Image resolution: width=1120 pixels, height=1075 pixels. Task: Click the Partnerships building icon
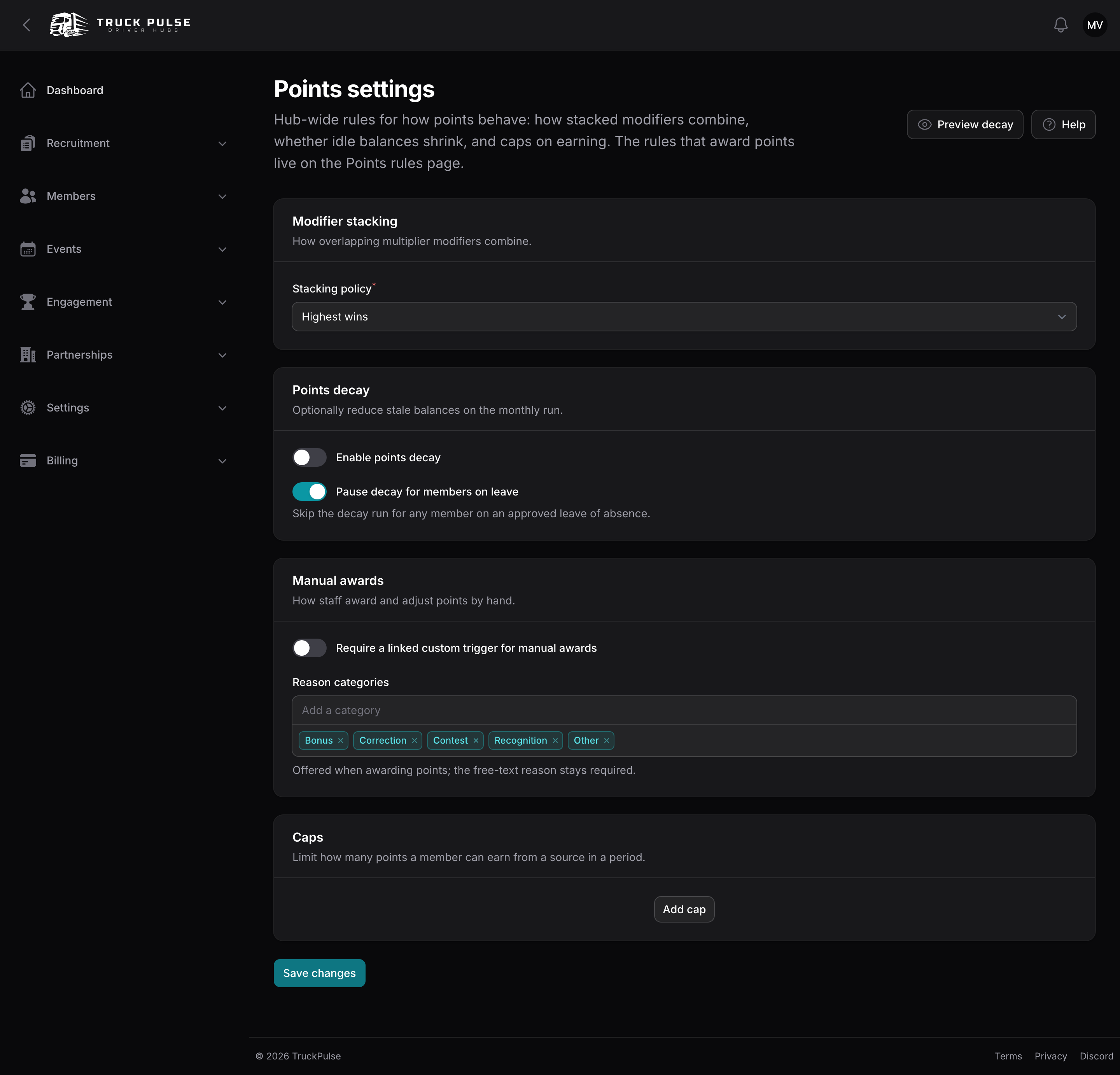[x=28, y=355]
